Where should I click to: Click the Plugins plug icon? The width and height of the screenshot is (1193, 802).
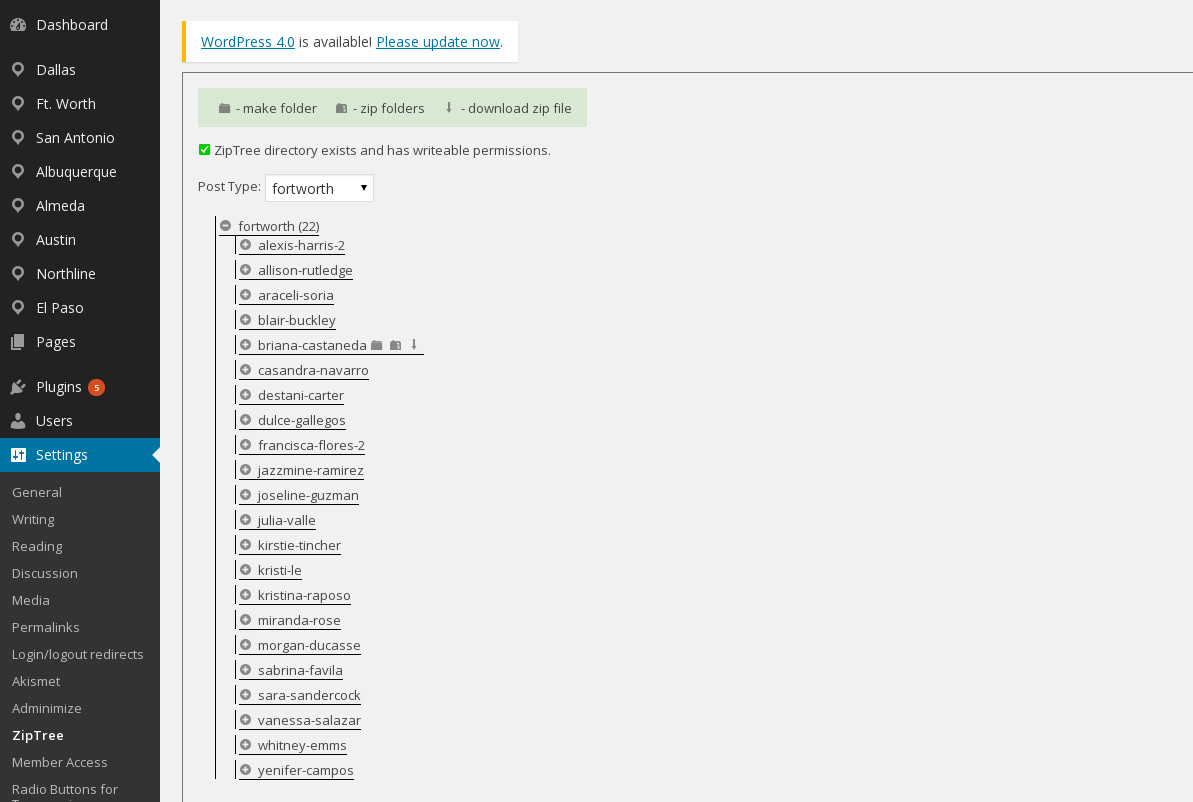pyautogui.click(x=17, y=387)
